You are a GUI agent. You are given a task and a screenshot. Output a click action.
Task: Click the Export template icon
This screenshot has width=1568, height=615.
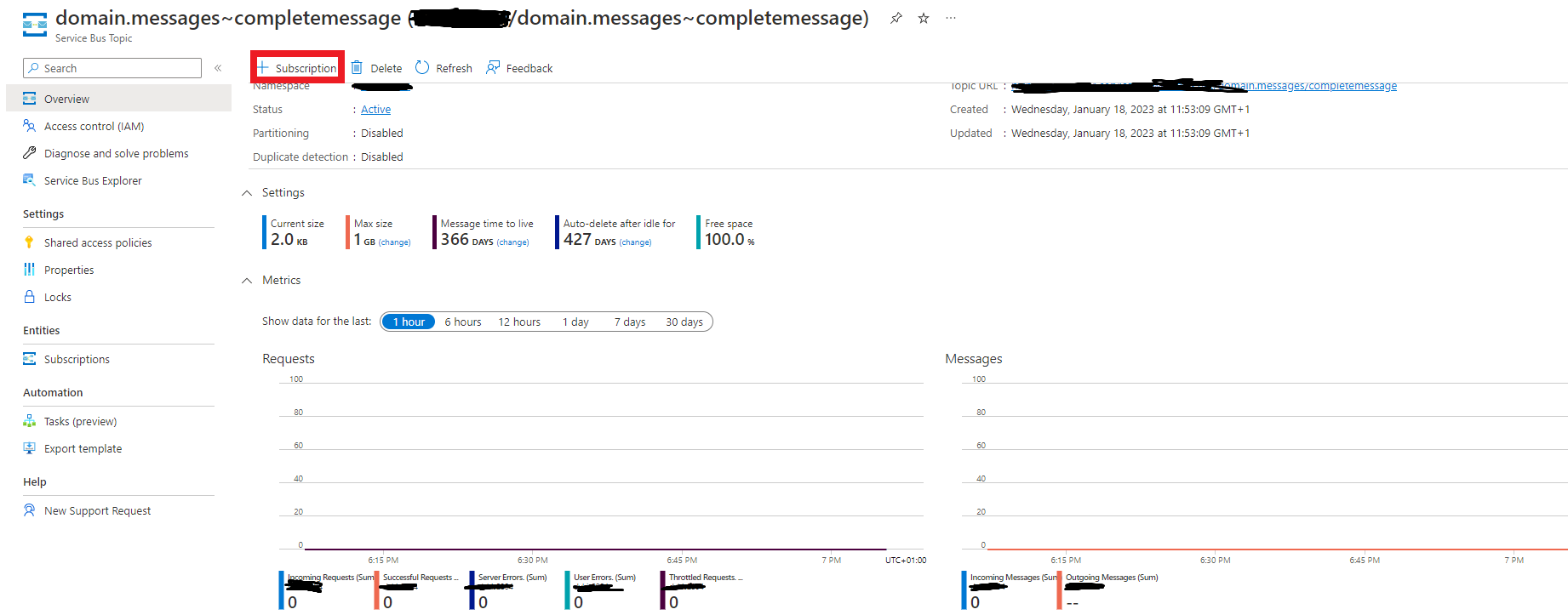(x=30, y=448)
